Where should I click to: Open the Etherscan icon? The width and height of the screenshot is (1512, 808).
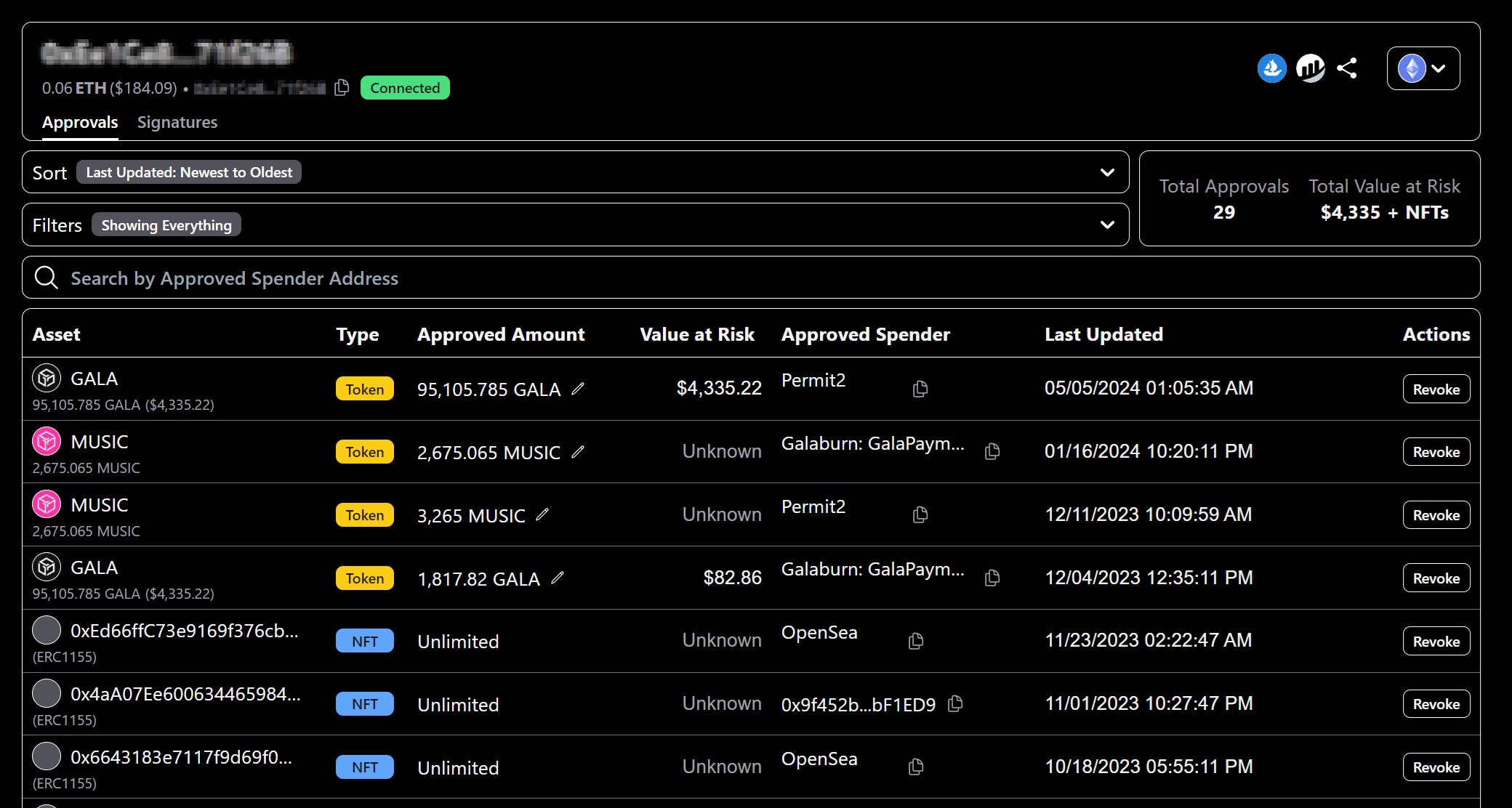coord(1311,68)
